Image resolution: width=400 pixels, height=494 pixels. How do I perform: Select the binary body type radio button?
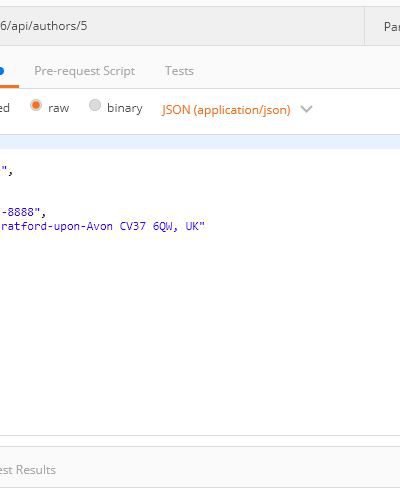[x=95, y=105]
